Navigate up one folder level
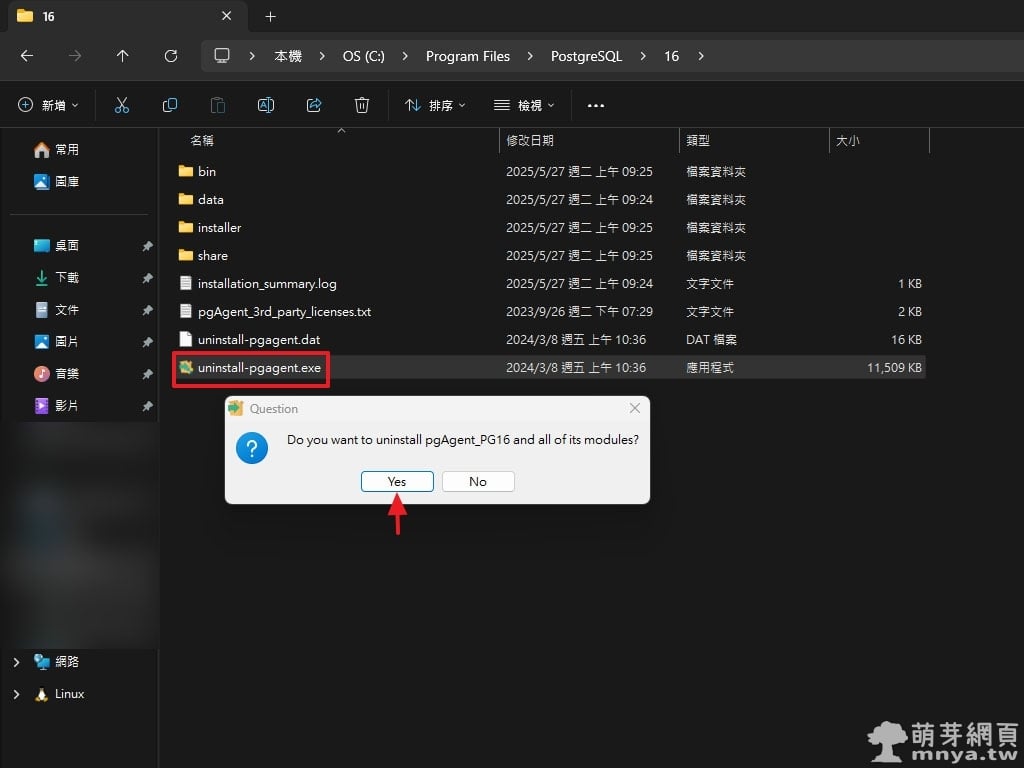 coord(123,56)
